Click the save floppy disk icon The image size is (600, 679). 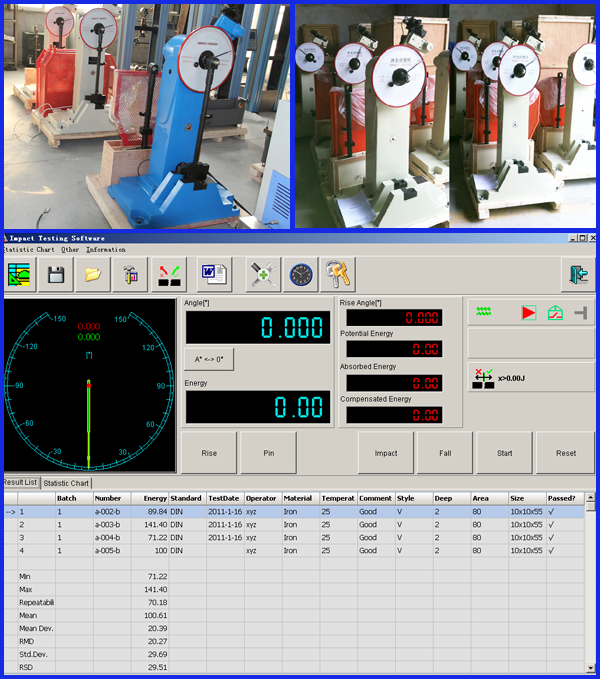coord(57,274)
